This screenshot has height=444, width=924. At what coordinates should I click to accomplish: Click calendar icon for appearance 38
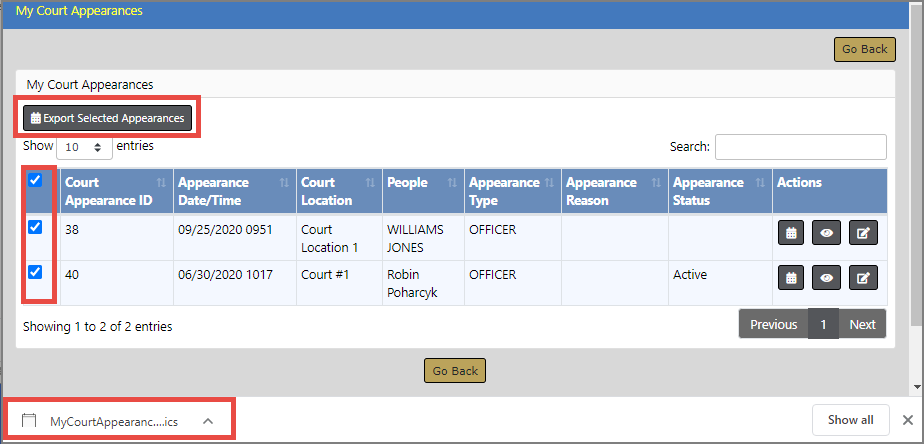(x=791, y=233)
